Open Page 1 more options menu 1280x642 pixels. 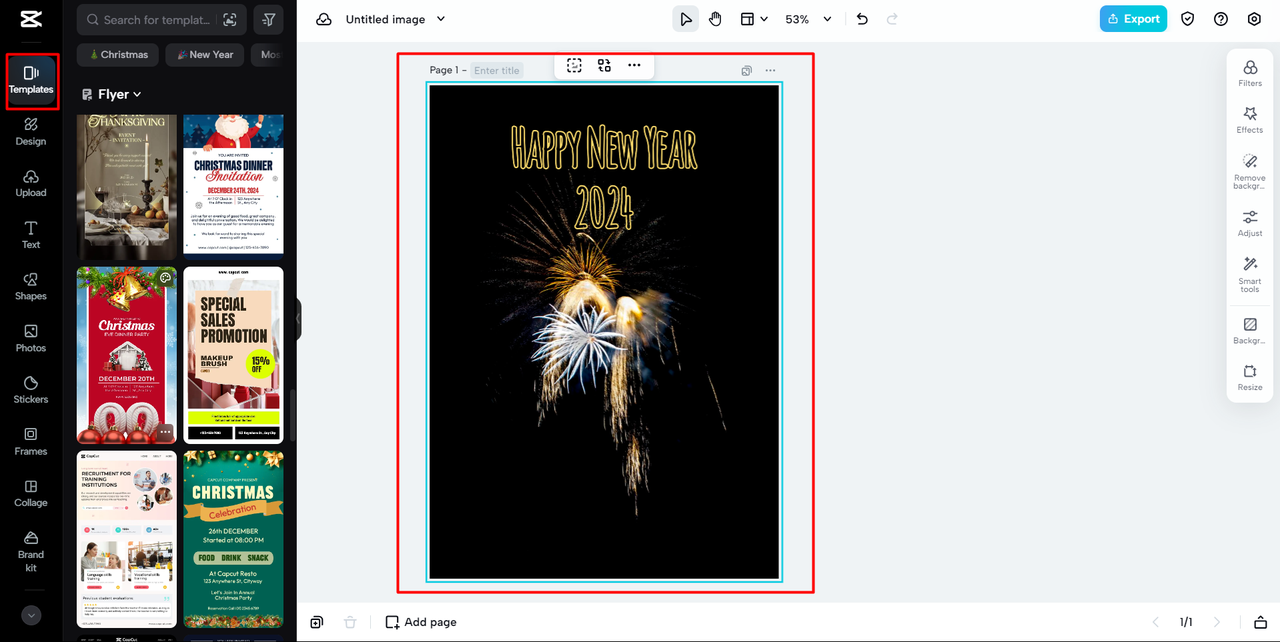pyautogui.click(x=770, y=71)
